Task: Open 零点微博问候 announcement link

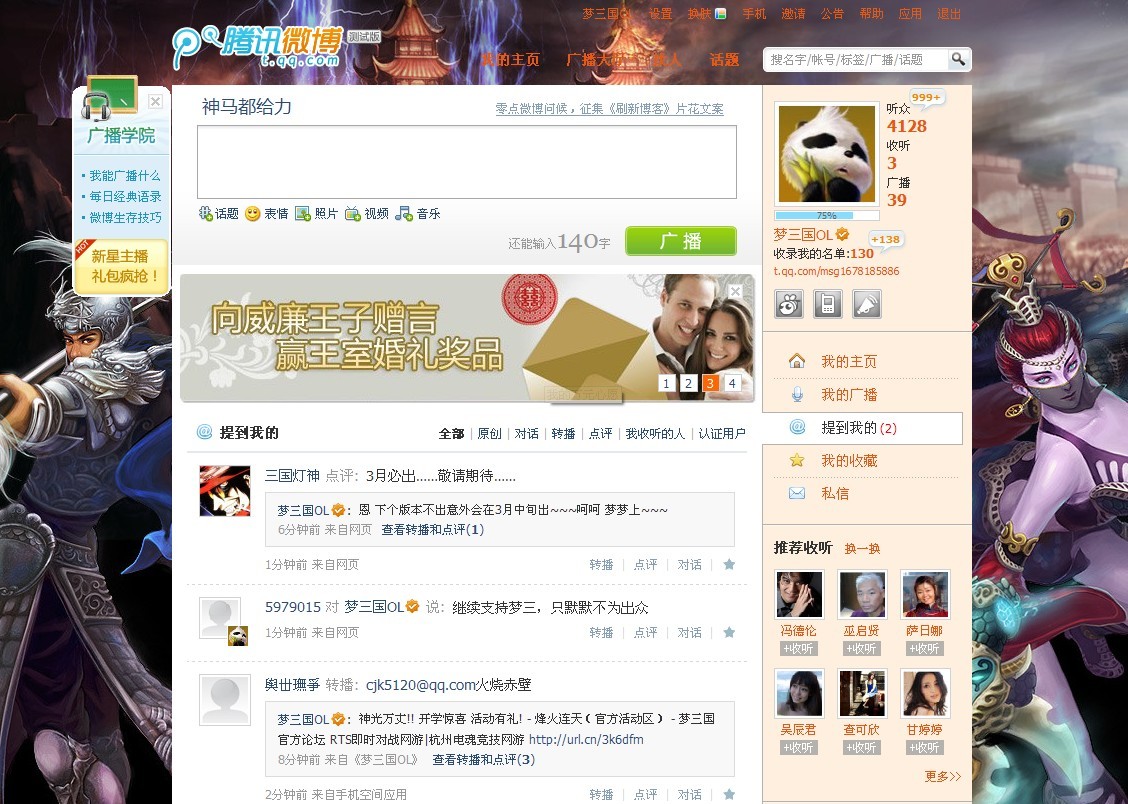Action: [609, 109]
